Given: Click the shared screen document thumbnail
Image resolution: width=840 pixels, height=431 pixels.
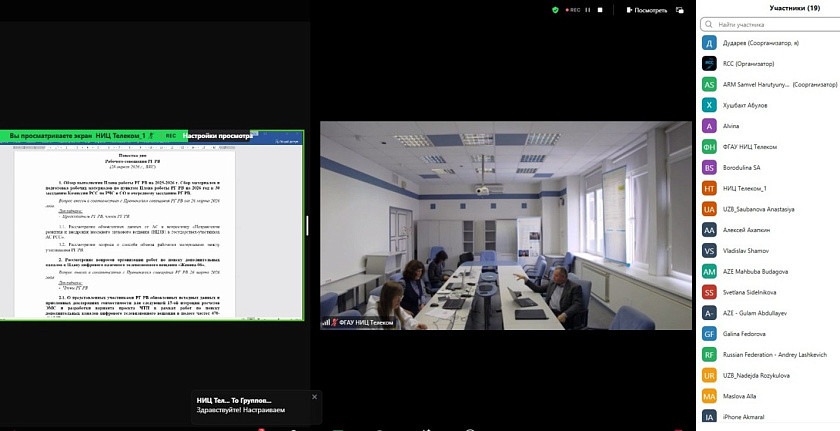Looking at the screenshot, I should click(x=153, y=232).
